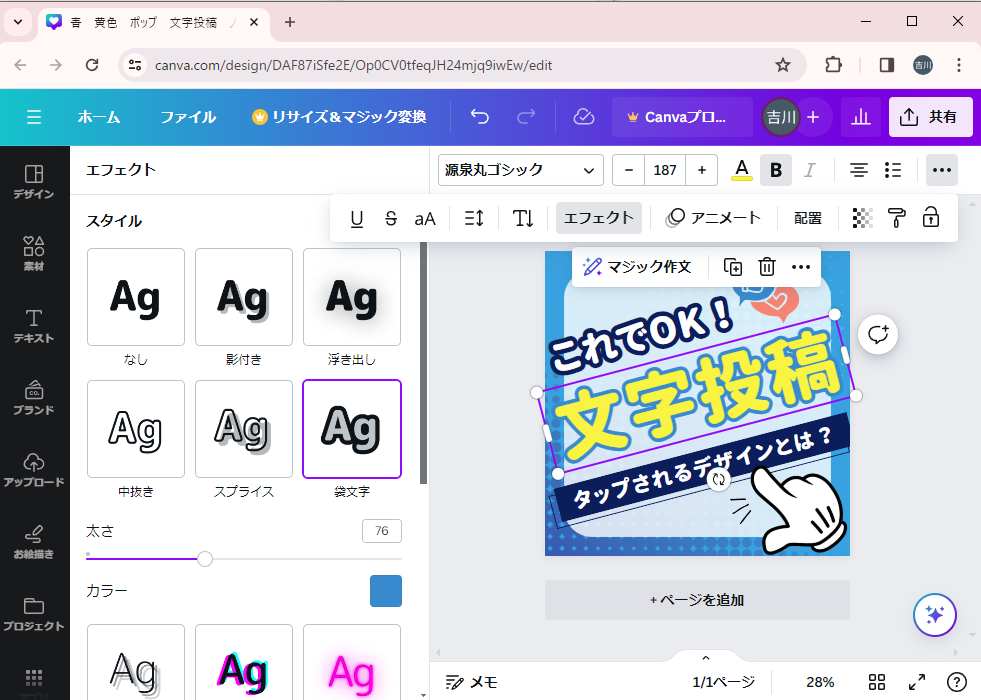Open the text color picker icon
The height and width of the screenshot is (700, 981).
pyautogui.click(x=741, y=170)
